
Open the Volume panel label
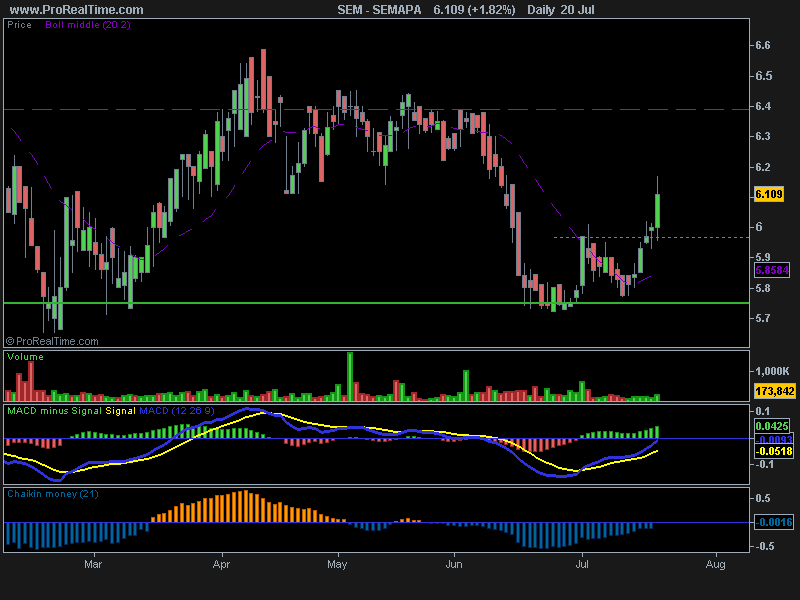(x=25, y=356)
